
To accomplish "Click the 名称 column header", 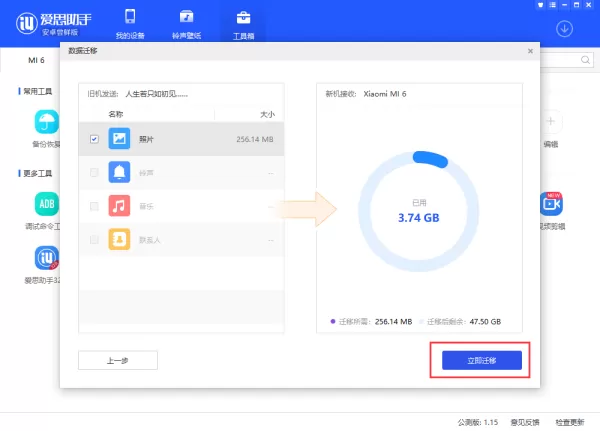I will 116,114.
